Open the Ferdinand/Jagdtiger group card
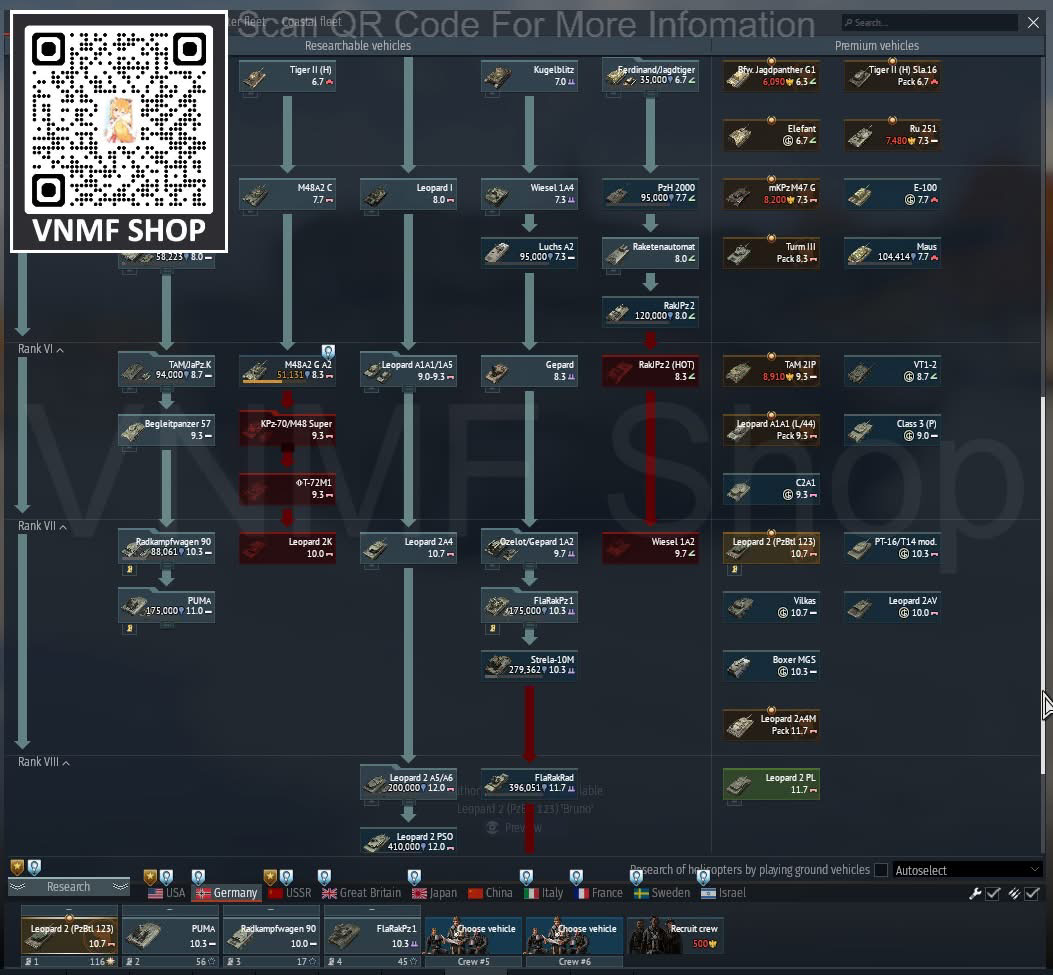1053x975 pixels. (x=650, y=76)
